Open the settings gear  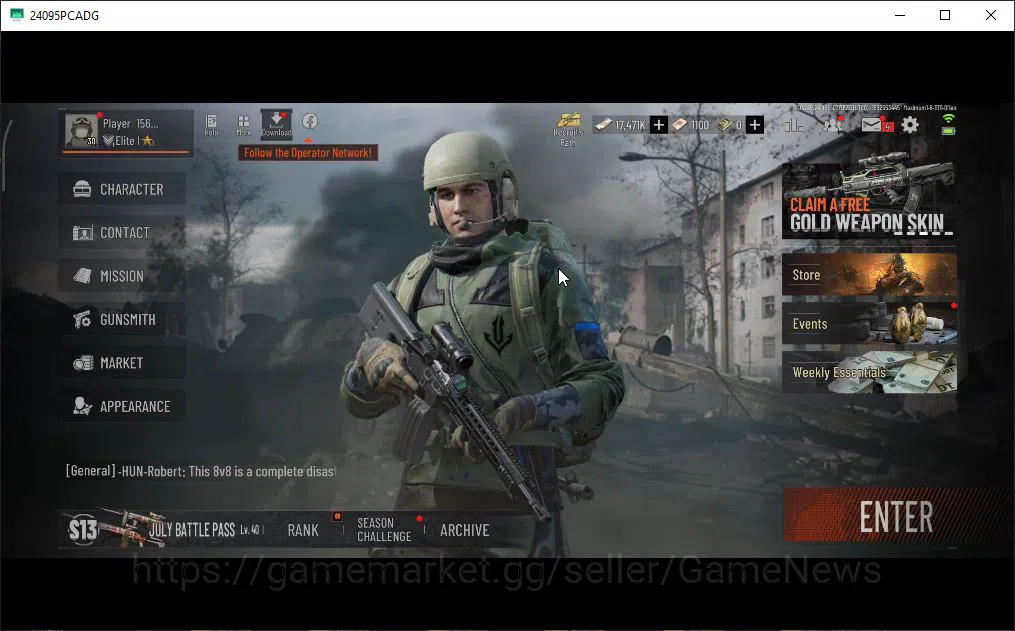pyautogui.click(x=910, y=124)
